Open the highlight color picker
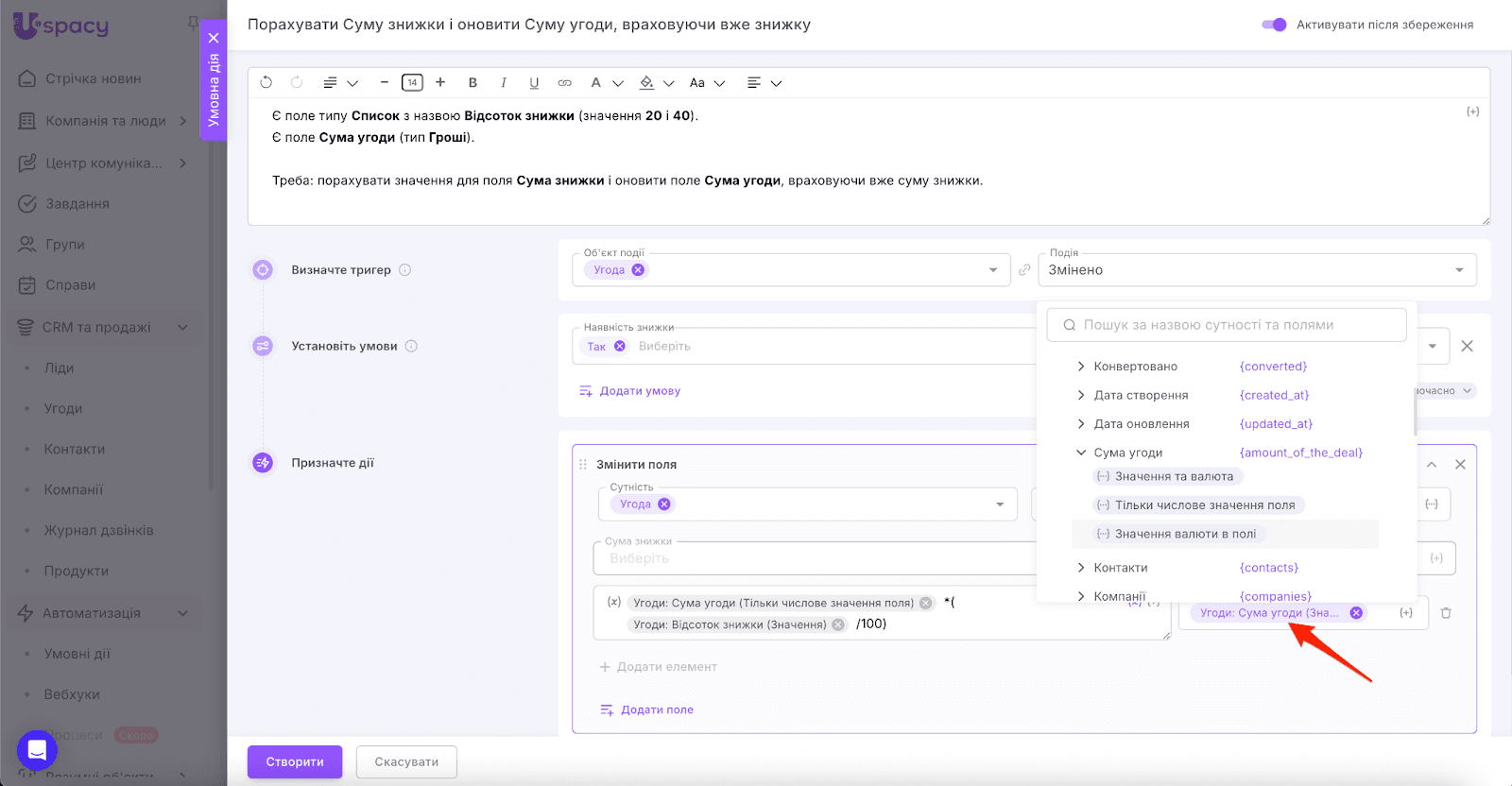This screenshot has height=786, width=1512. coord(647,83)
